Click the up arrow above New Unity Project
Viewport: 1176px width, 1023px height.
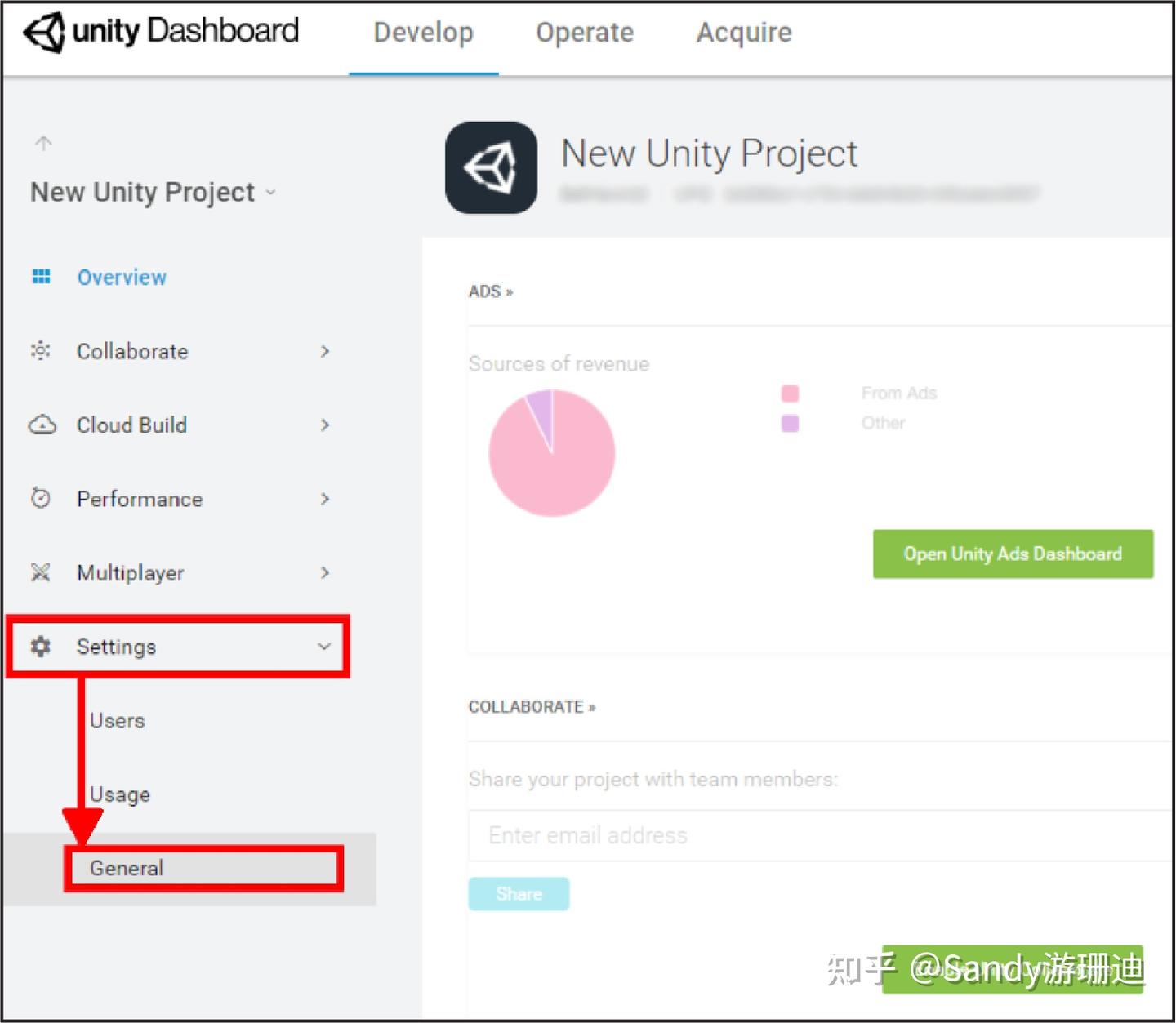43,143
